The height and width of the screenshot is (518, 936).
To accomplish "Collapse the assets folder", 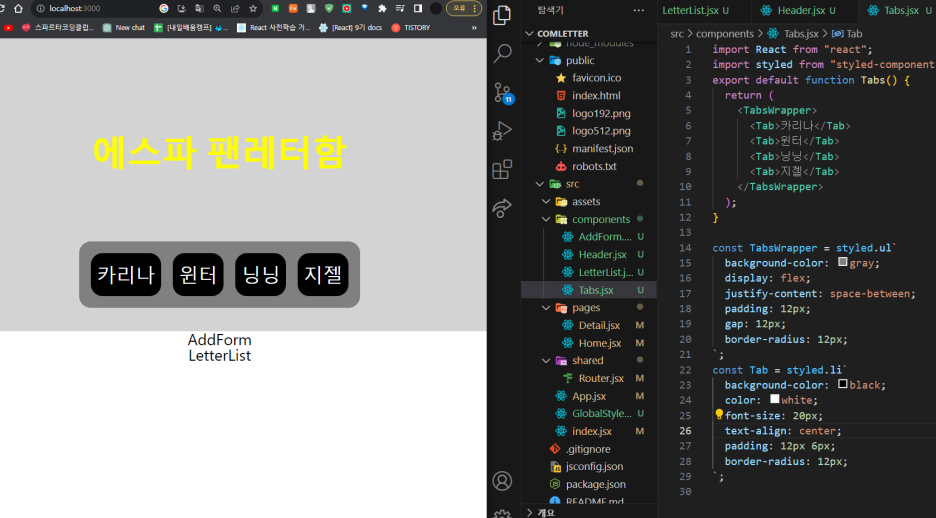I will pos(546,202).
